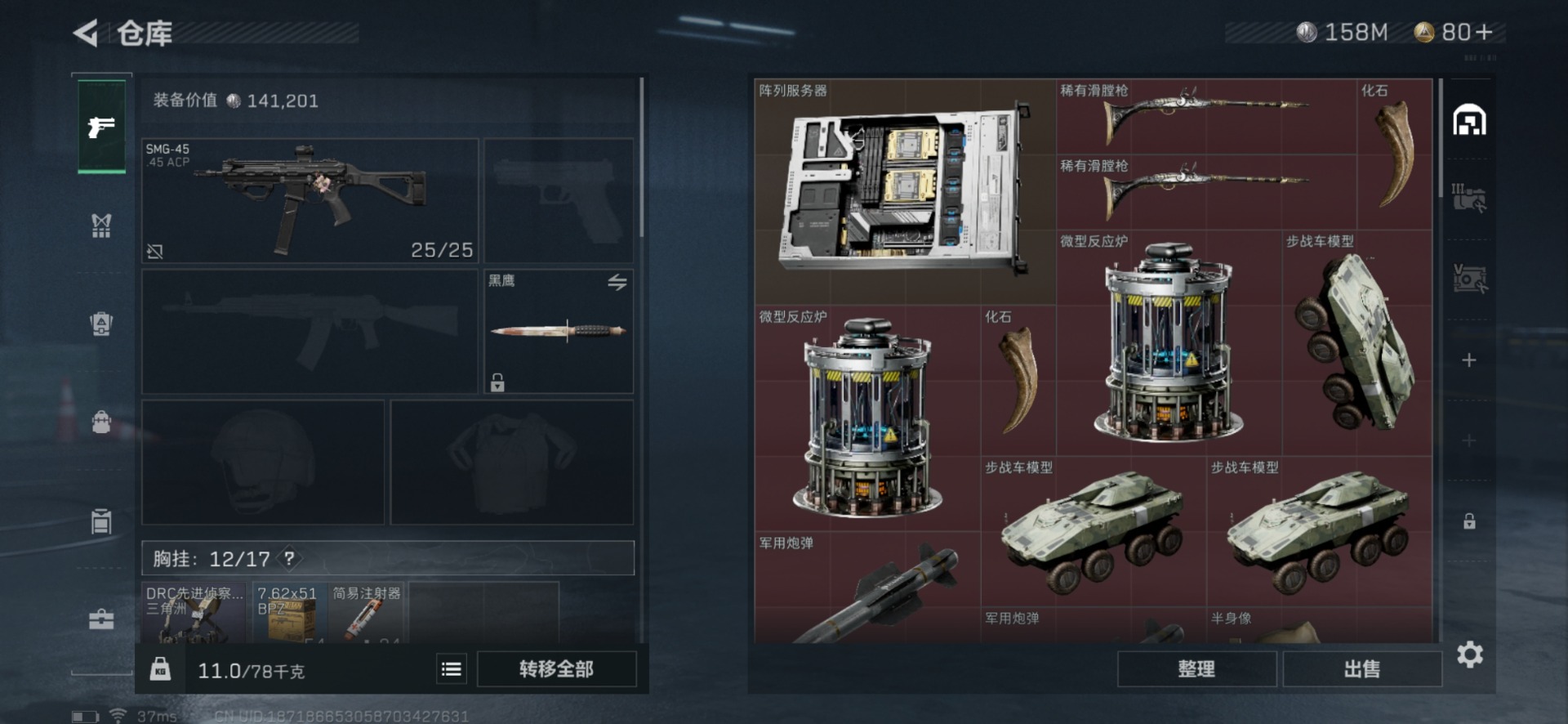Select the weapons tab pistol icon
Image resolution: width=1568 pixels, height=724 pixels.
[x=101, y=126]
